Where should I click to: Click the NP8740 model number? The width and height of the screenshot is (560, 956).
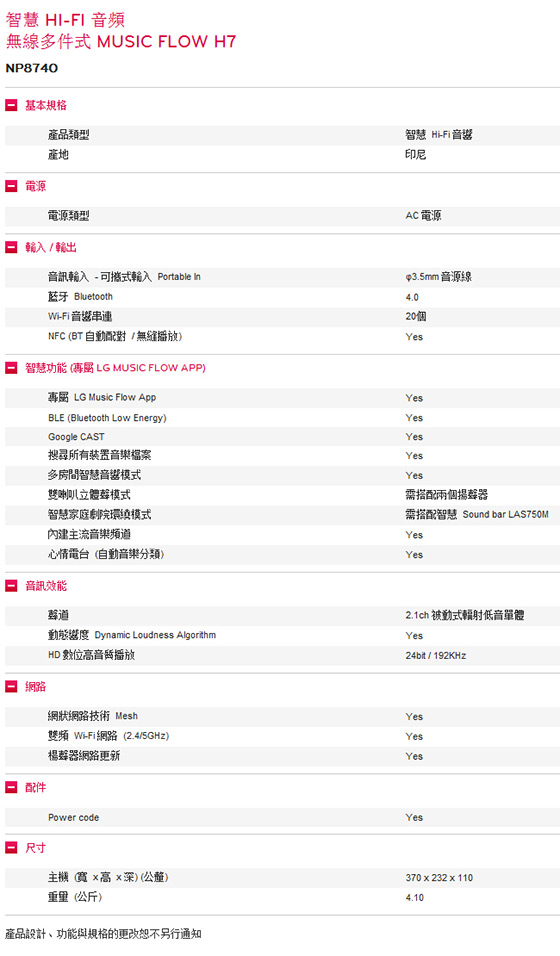[x=32, y=68]
